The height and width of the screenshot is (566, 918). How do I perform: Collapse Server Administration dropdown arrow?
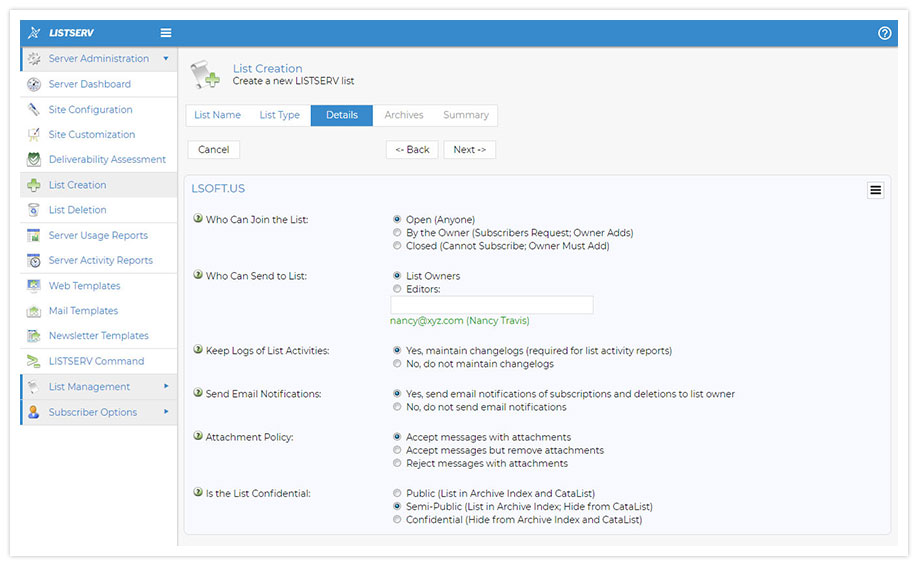tap(166, 59)
